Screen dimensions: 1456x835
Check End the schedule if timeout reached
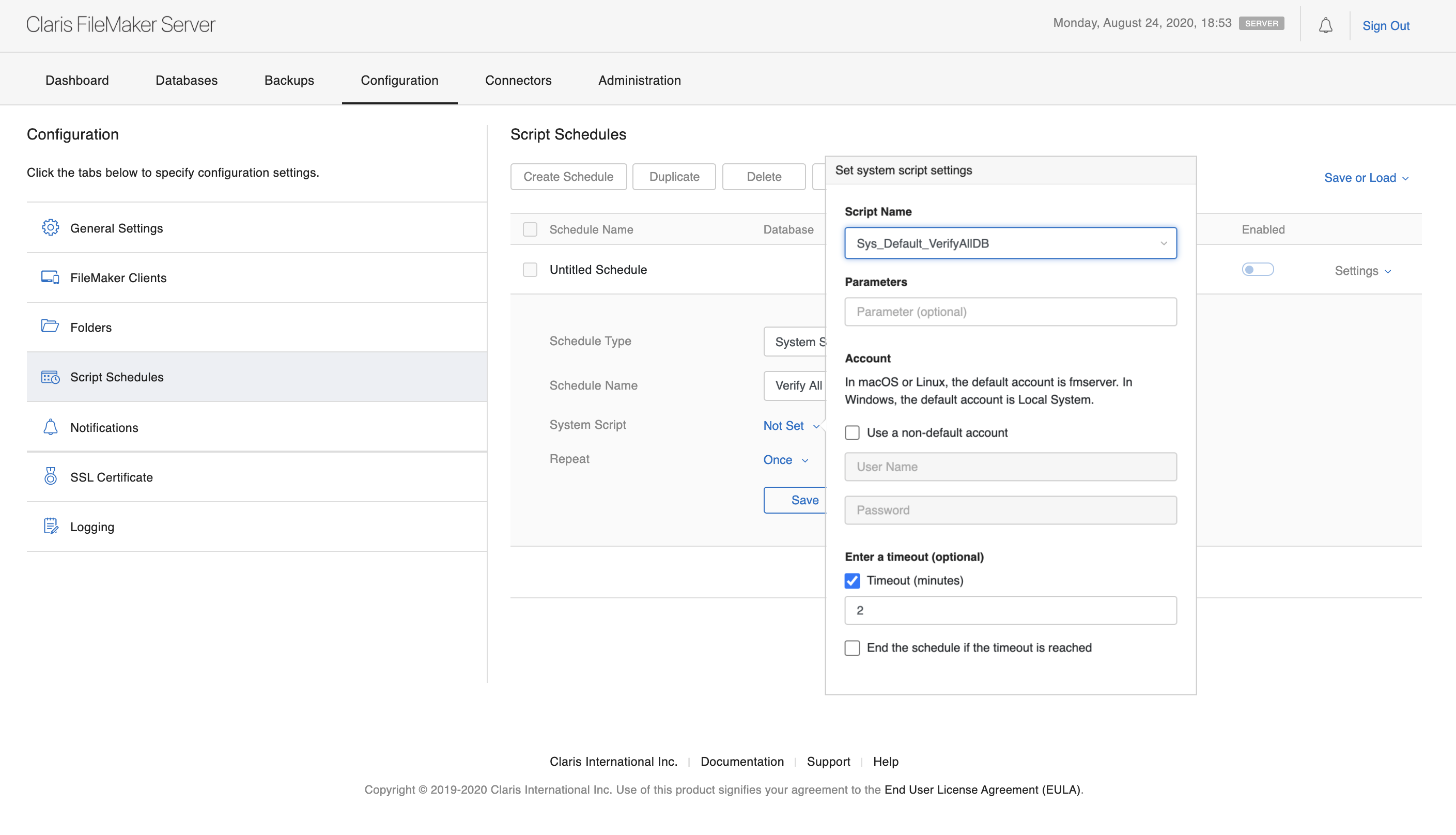tap(852, 647)
